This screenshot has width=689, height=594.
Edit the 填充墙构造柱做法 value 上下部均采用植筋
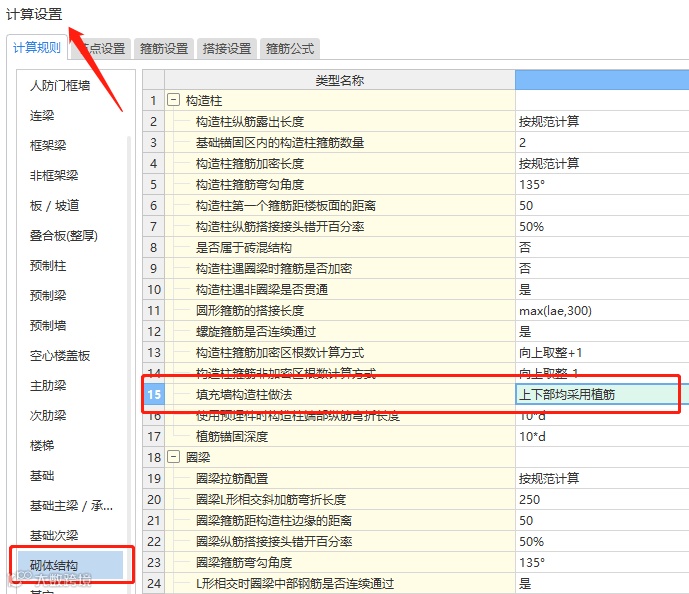[602, 395]
